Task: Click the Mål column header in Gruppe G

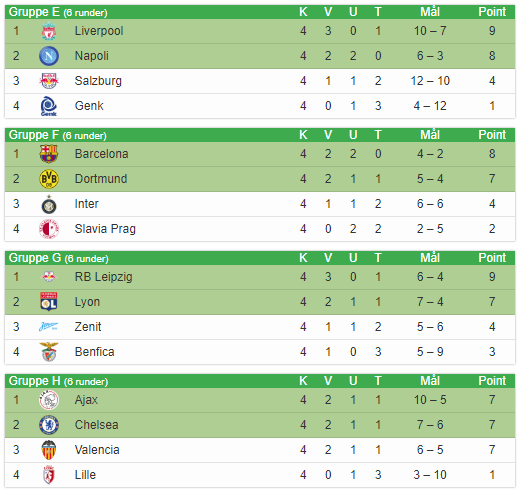Action: [x=430, y=258]
